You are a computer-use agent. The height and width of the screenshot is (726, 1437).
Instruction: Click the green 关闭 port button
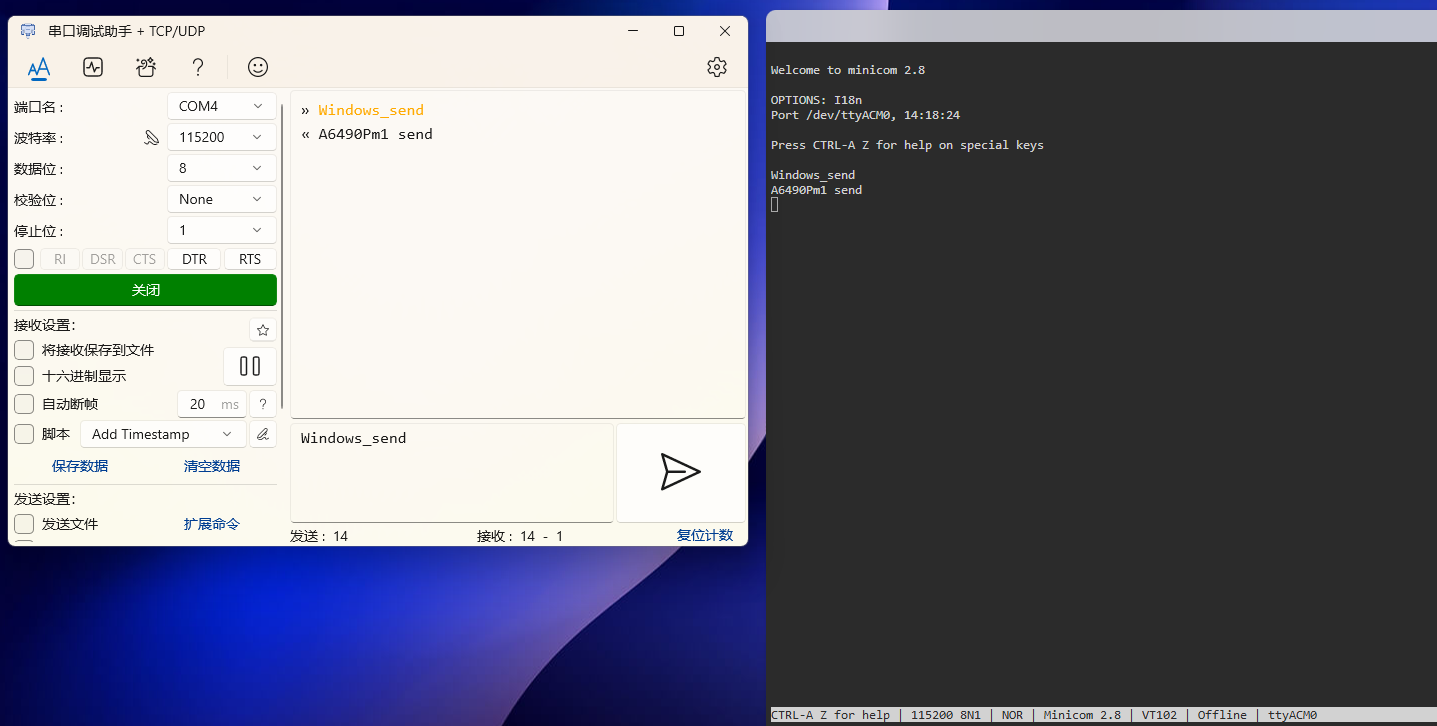coord(145,290)
